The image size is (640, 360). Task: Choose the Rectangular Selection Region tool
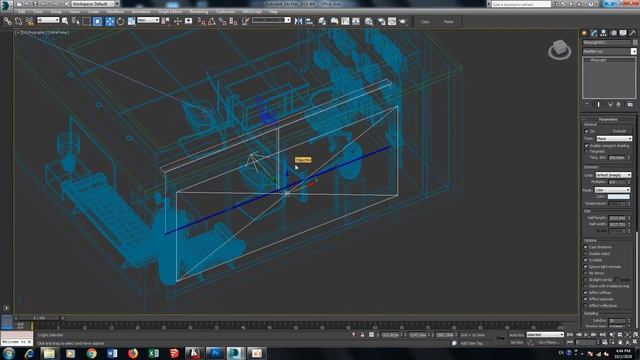coord(87,21)
